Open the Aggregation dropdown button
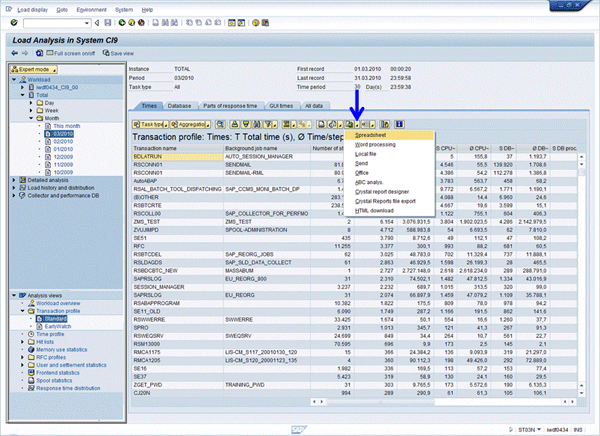 click(190, 124)
